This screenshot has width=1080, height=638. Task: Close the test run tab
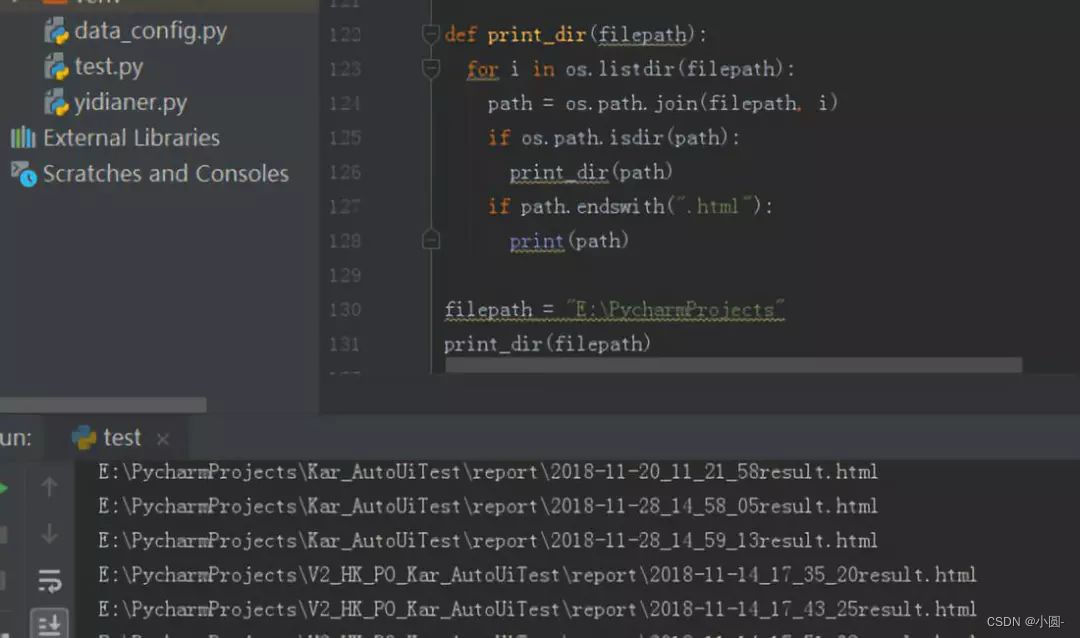pyautogui.click(x=163, y=439)
